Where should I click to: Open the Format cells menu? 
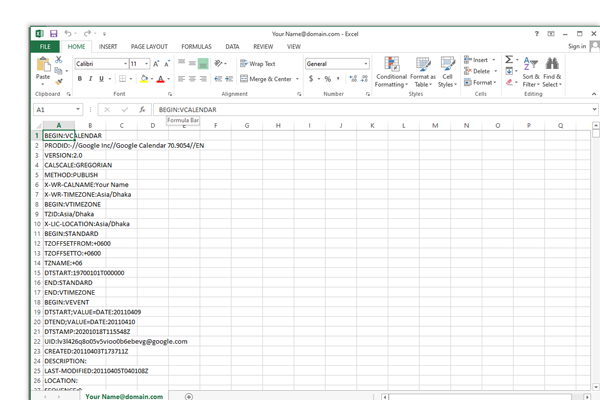pyautogui.click(x=480, y=82)
